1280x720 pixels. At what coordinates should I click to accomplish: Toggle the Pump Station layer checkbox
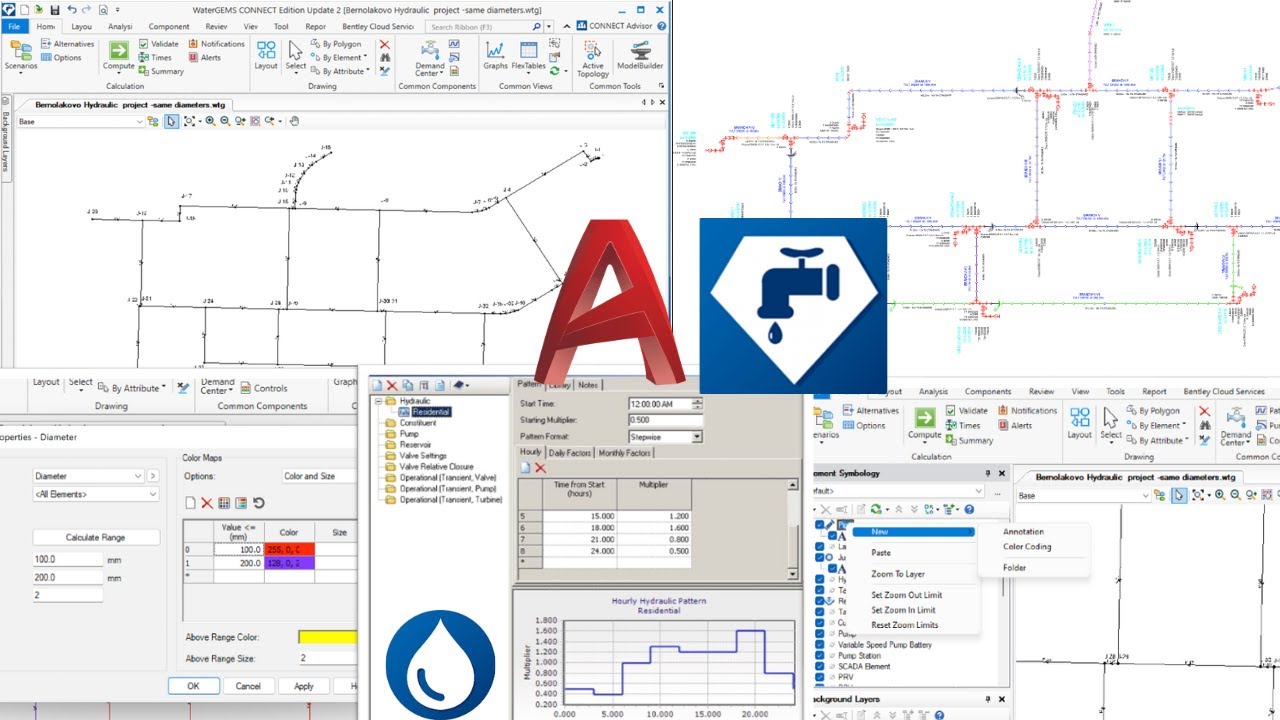click(x=820, y=656)
